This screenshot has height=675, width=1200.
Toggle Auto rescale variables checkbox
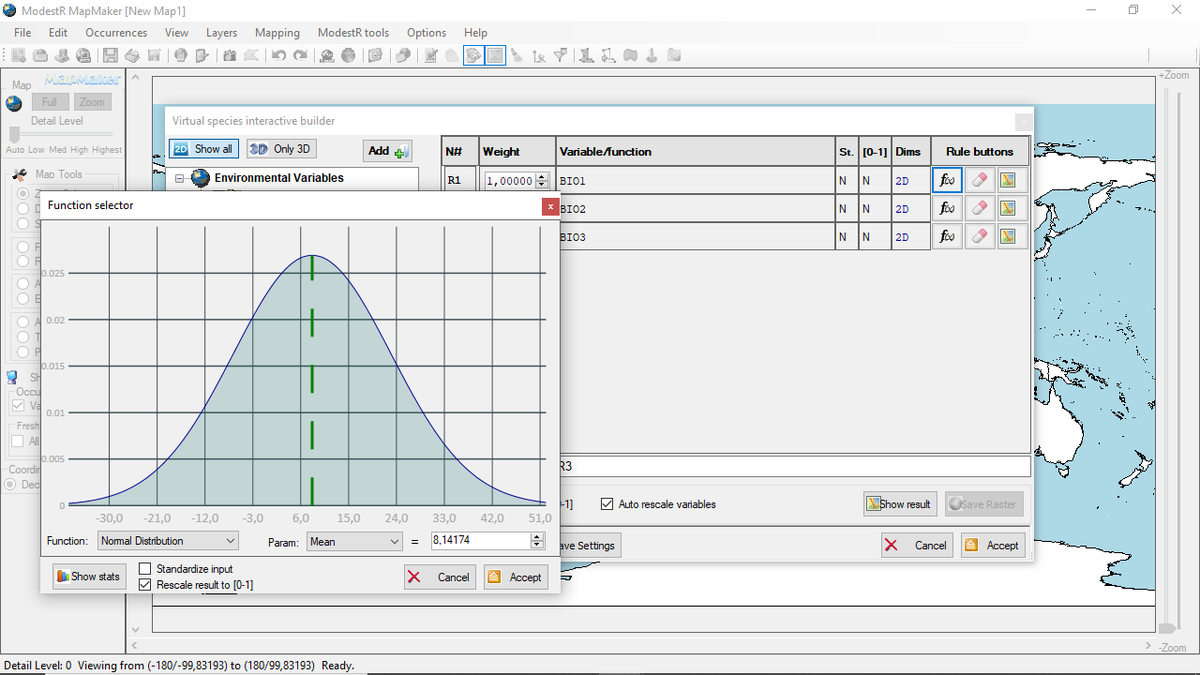607,504
